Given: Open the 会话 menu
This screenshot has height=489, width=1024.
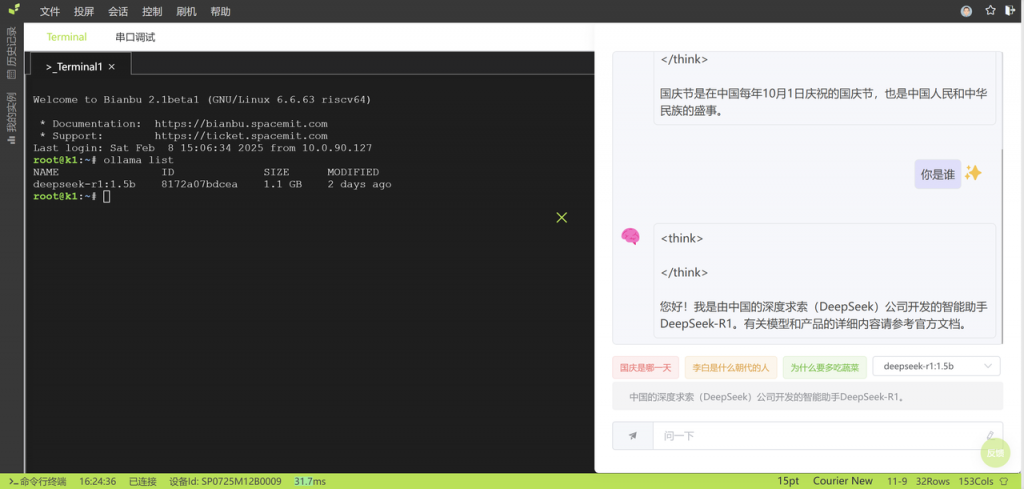Looking at the screenshot, I should click(118, 12).
